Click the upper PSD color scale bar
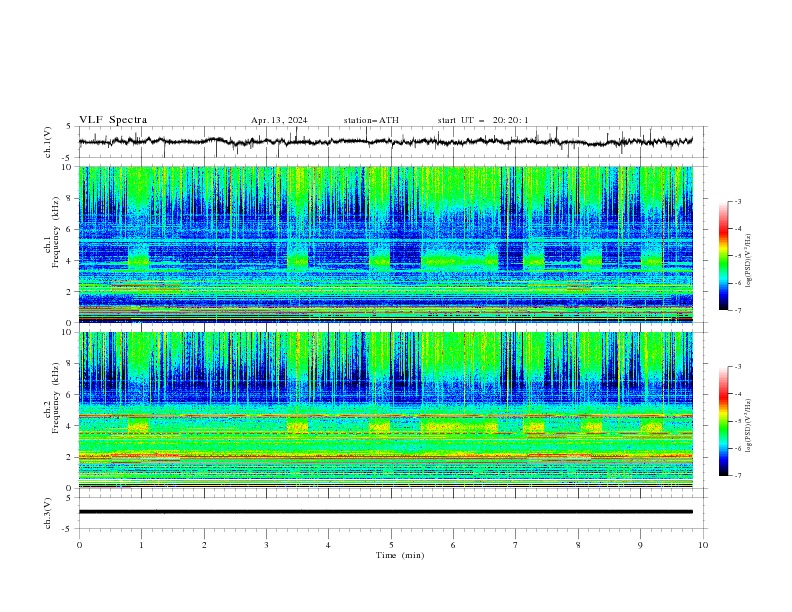The width and height of the screenshot is (792, 612). pos(723,256)
